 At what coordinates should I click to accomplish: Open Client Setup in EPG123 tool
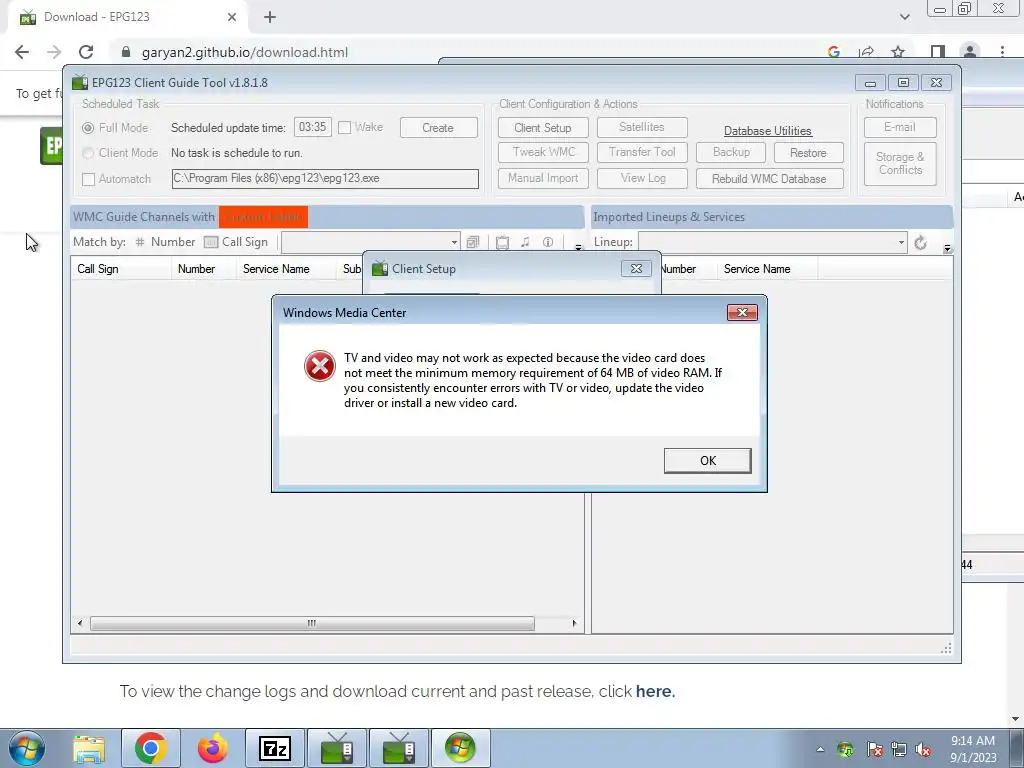543,127
